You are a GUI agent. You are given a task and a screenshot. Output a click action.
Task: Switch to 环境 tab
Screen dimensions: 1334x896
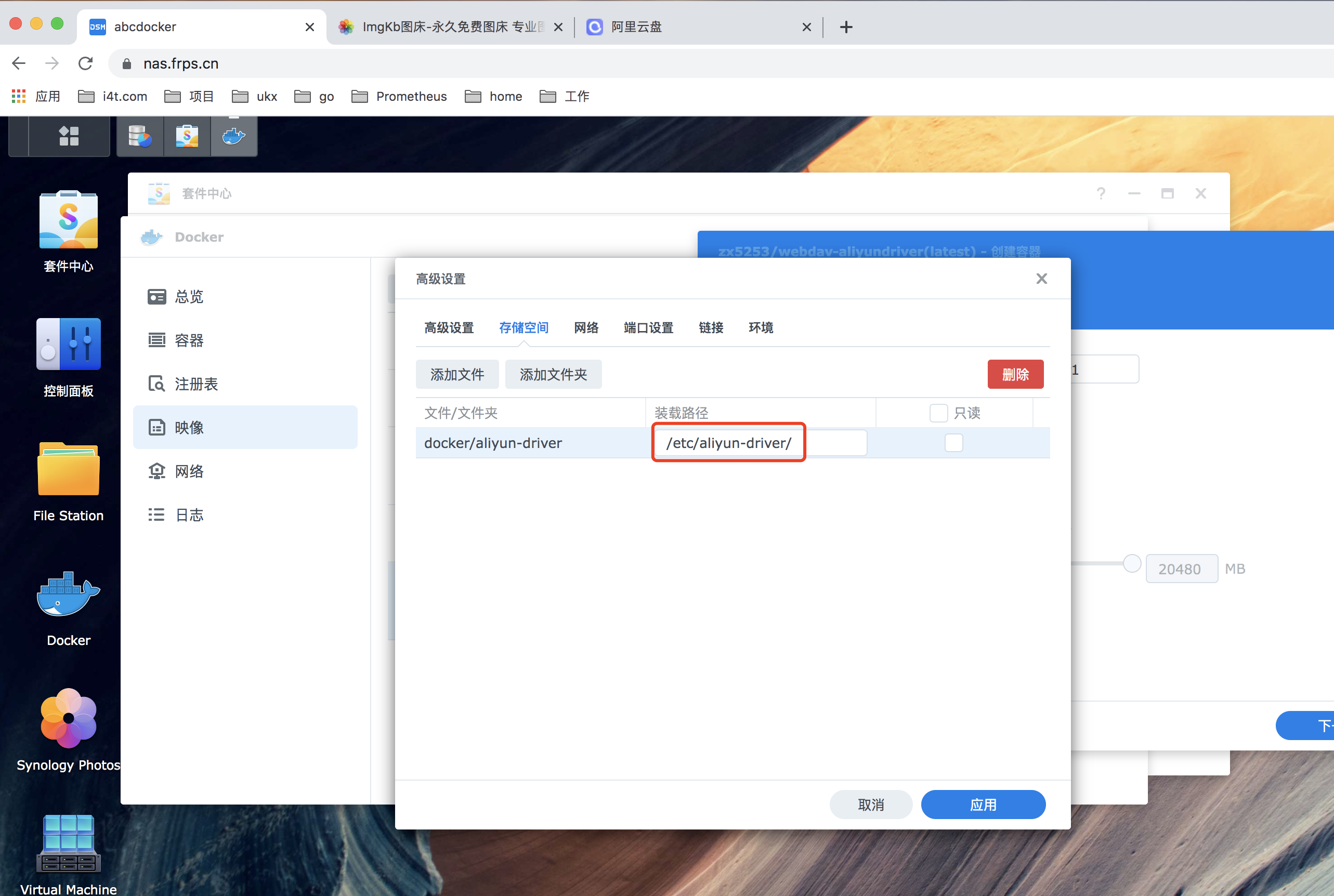(x=761, y=327)
